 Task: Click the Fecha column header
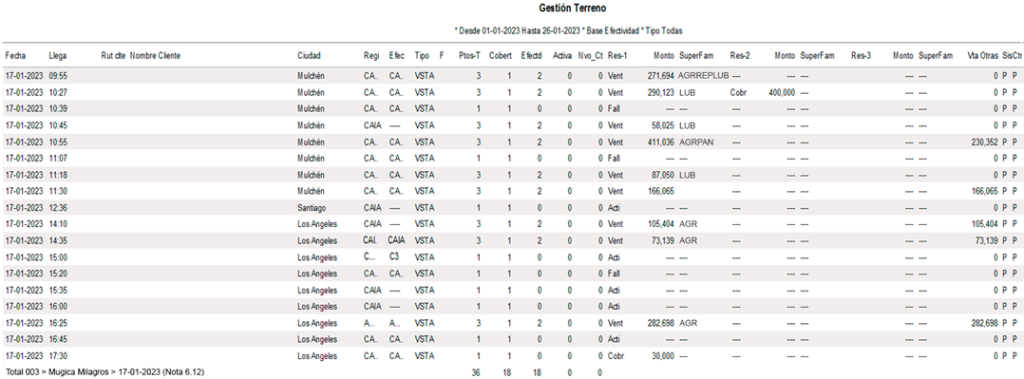(14, 56)
